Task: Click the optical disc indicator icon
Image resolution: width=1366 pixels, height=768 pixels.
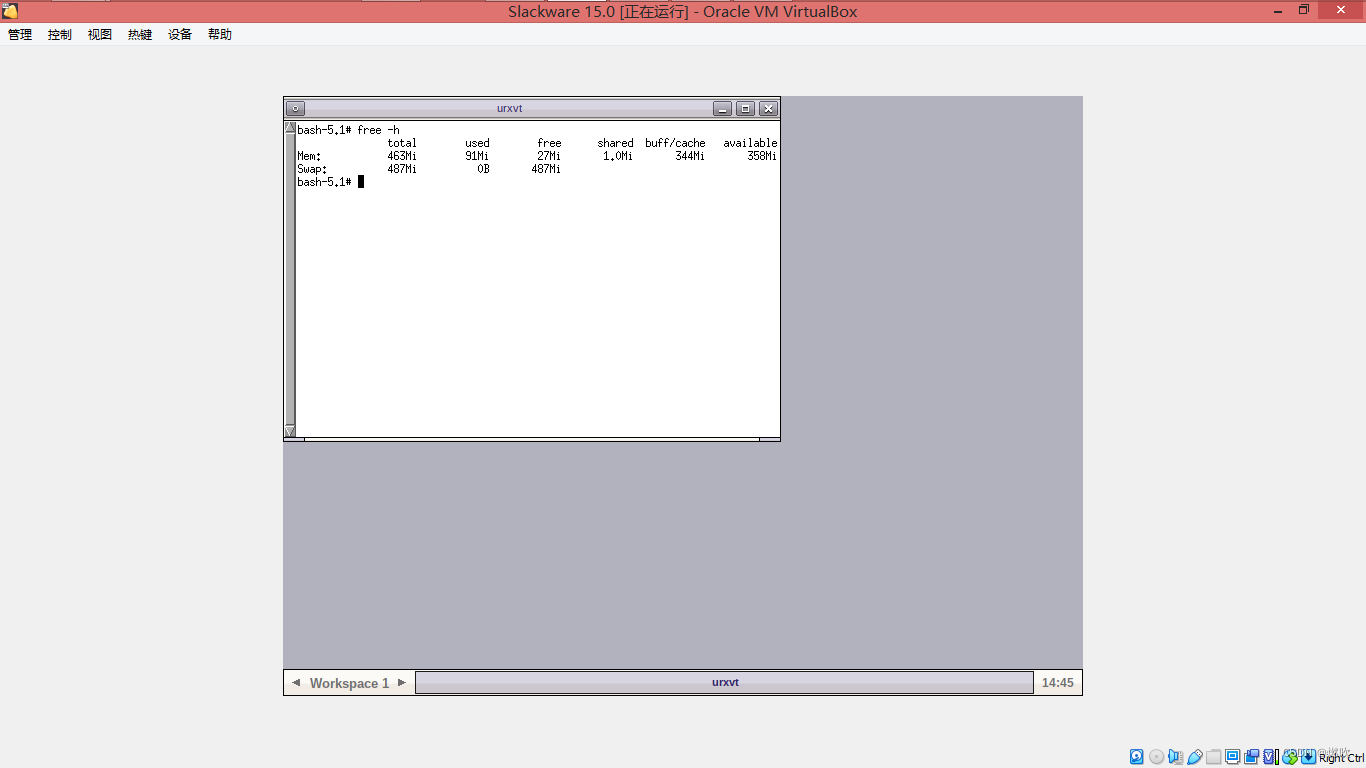Action: (x=1156, y=757)
